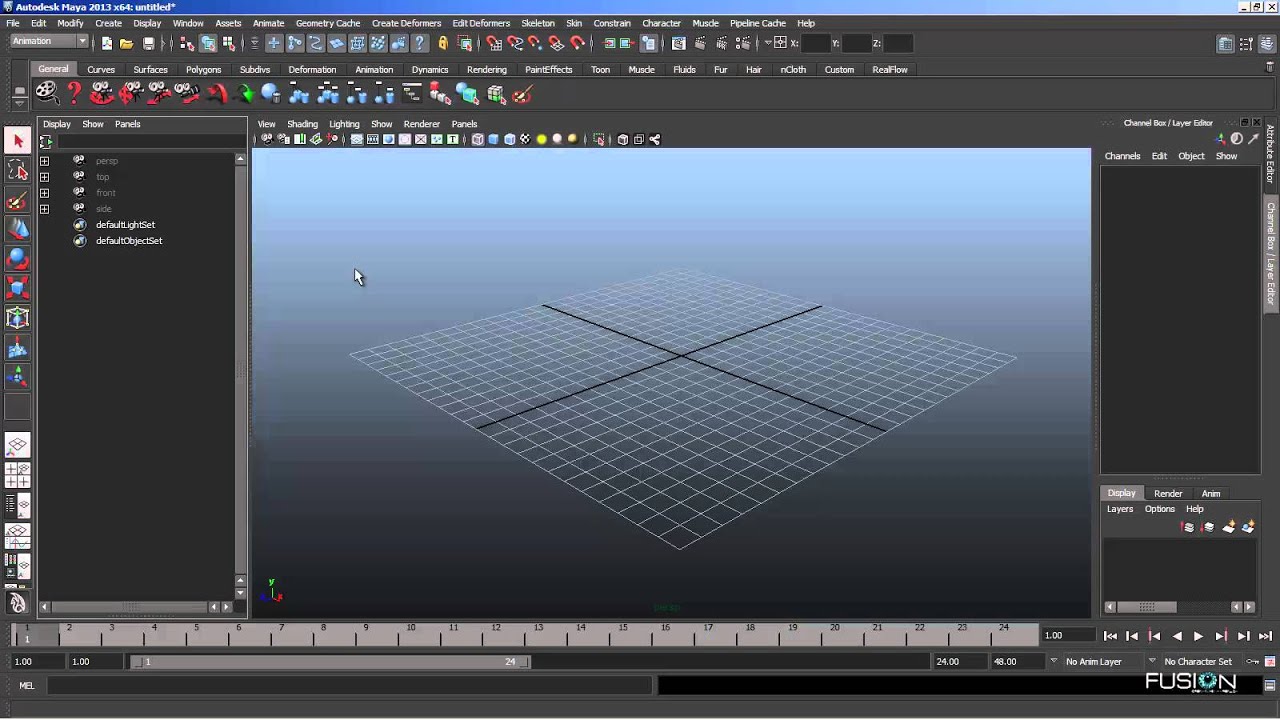Click the paint brush shelf icon
The height and width of the screenshot is (720, 1280).
pos(522,94)
